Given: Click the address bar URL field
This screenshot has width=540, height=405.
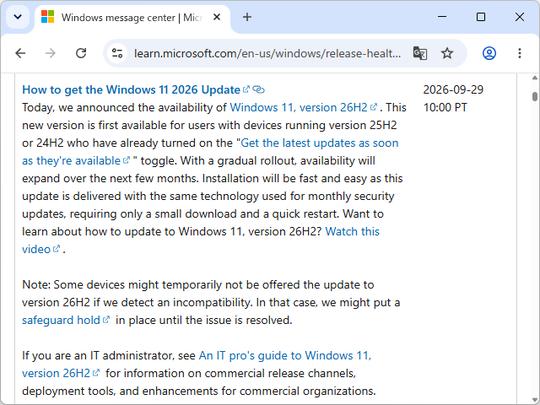Looking at the screenshot, I should pyautogui.click(x=267, y=53).
